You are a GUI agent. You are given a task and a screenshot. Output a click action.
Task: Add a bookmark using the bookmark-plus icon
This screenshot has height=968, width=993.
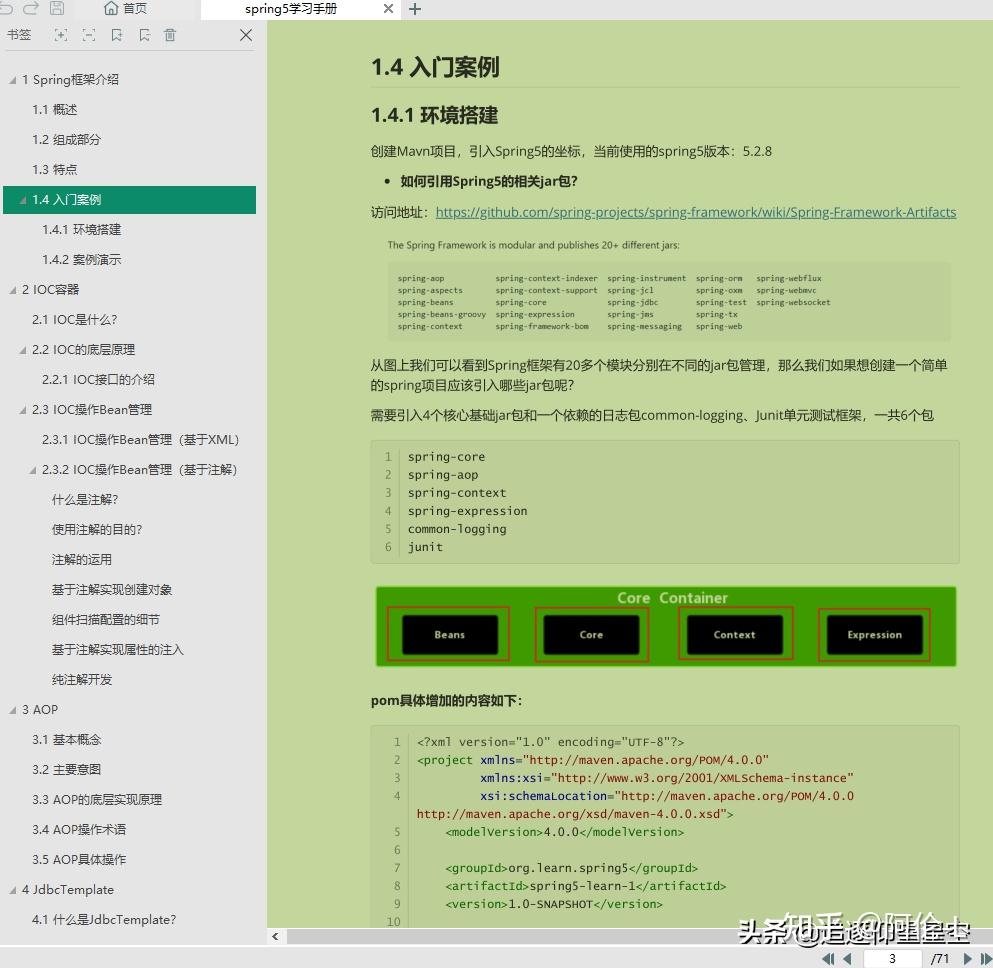pyautogui.click(x=117, y=34)
